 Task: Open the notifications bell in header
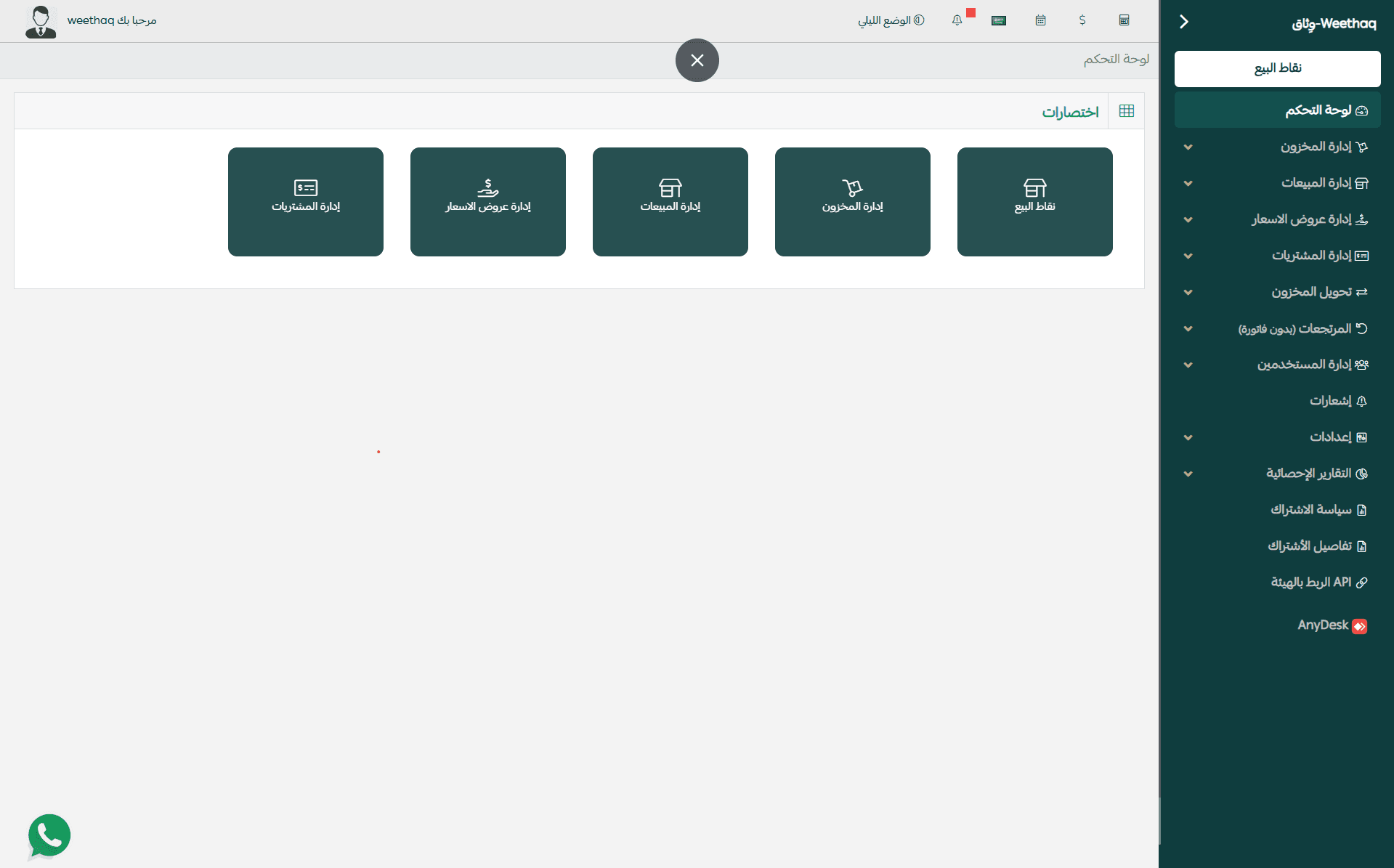pyautogui.click(x=957, y=20)
